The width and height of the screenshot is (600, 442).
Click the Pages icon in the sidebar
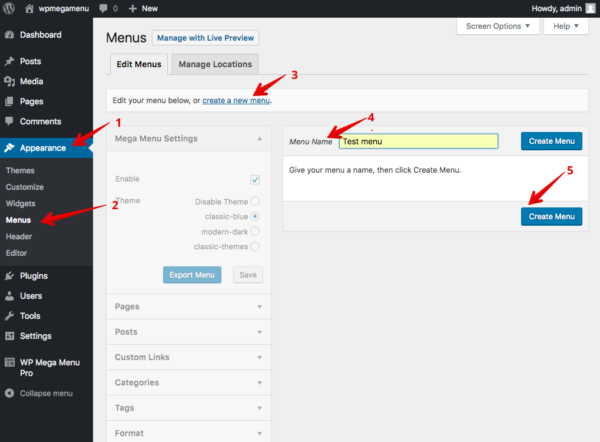pyautogui.click(x=10, y=101)
